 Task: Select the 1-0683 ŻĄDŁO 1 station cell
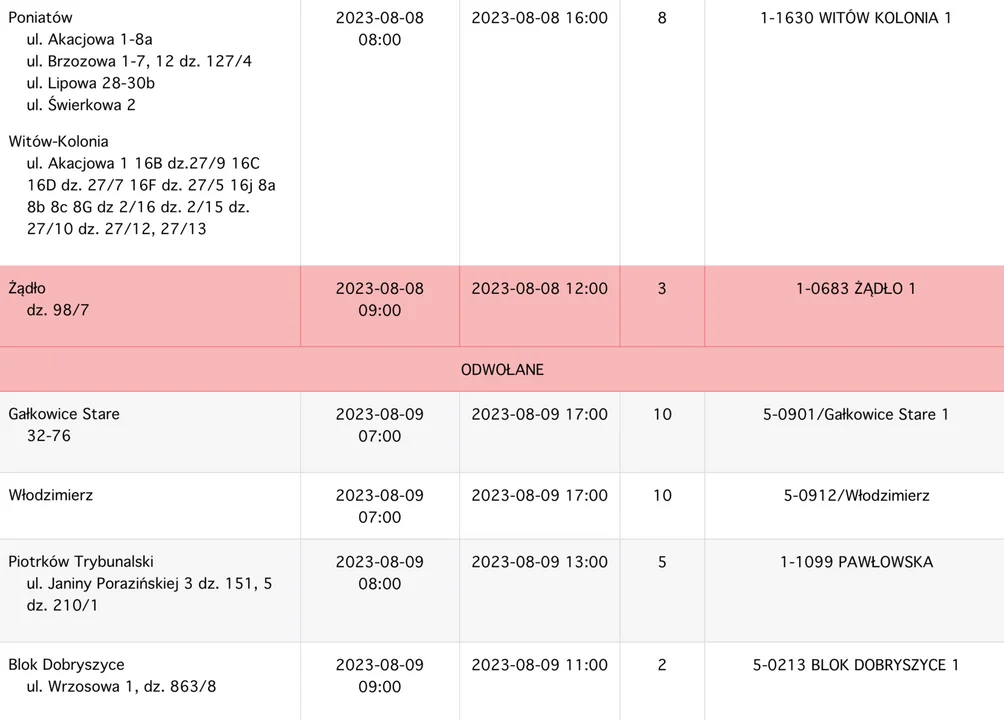pos(855,288)
